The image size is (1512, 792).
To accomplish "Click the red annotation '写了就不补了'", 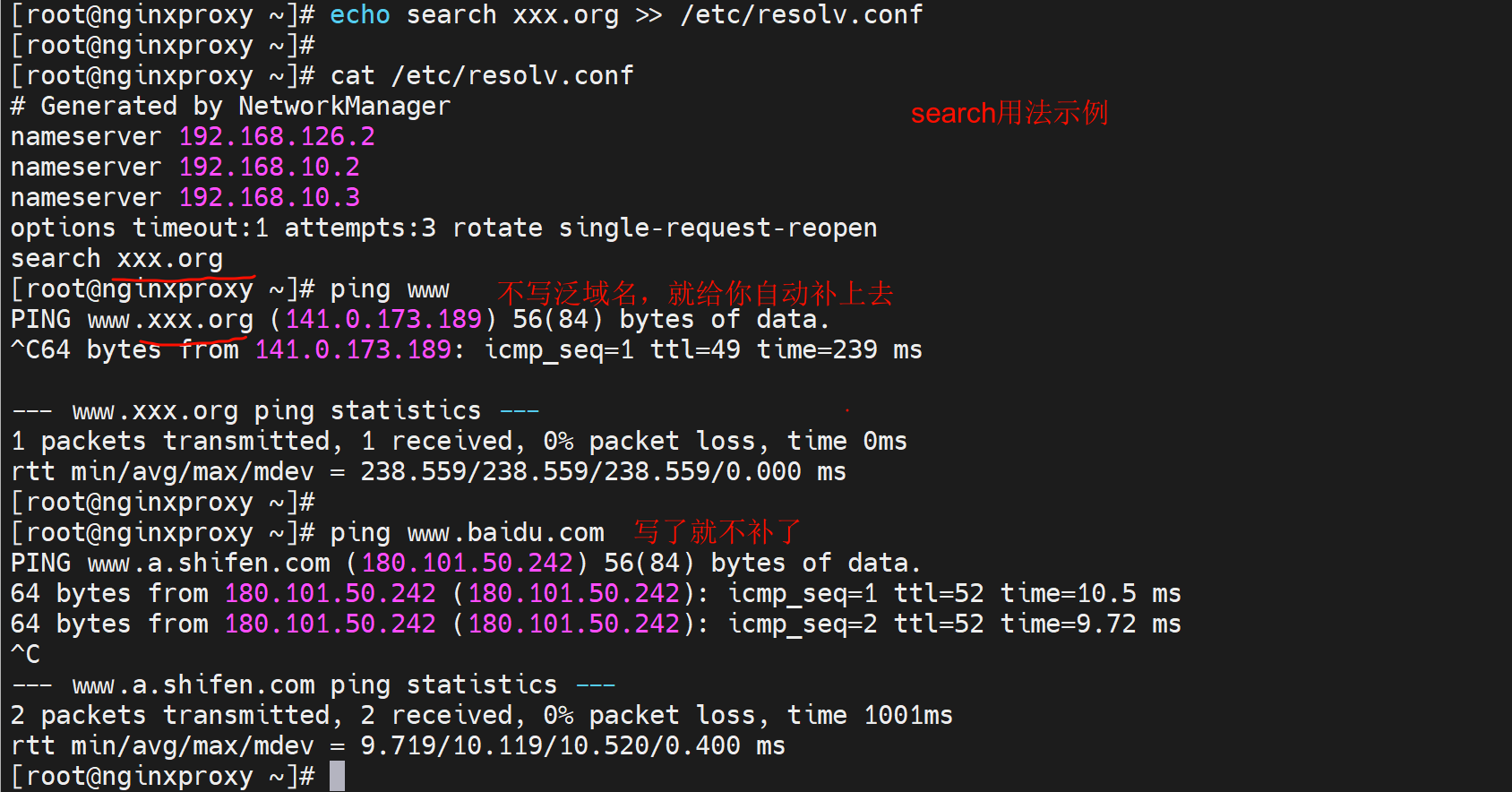I will [717, 532].
